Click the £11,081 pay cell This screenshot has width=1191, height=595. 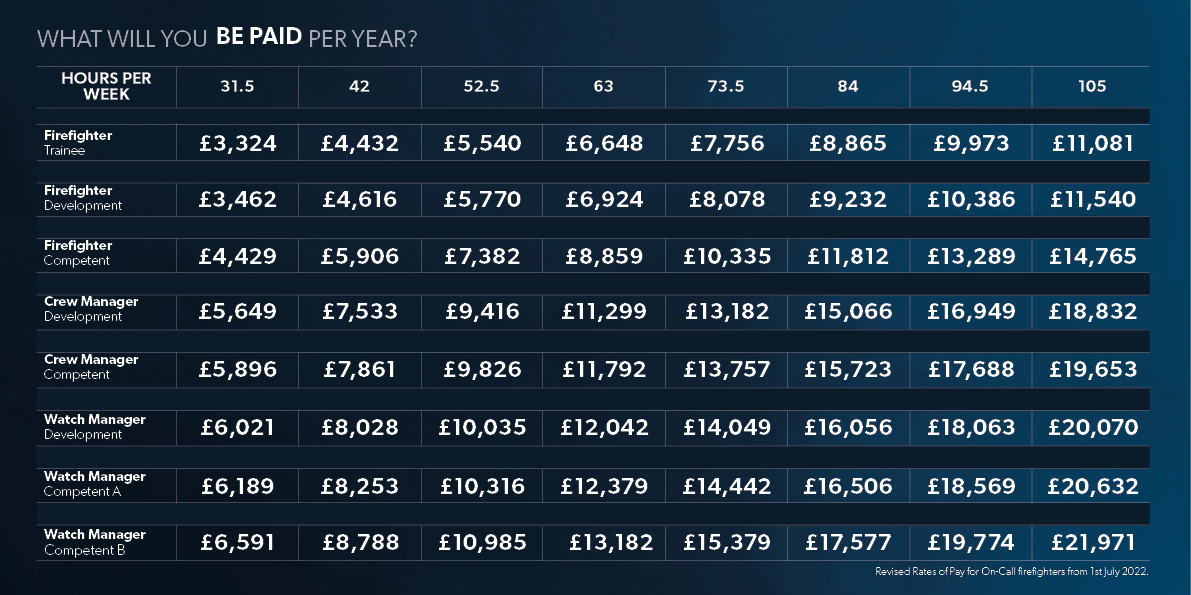[x=1092, y=143]
